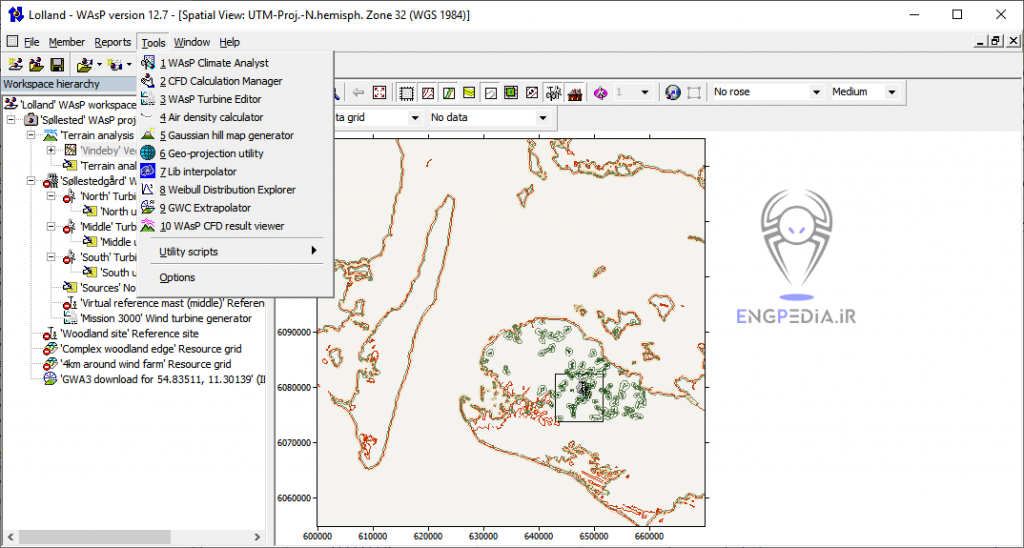This screenshot has width=1024, height=548.
Task: Open the 'No rose' dropdown
Action: tap(814, 92)
